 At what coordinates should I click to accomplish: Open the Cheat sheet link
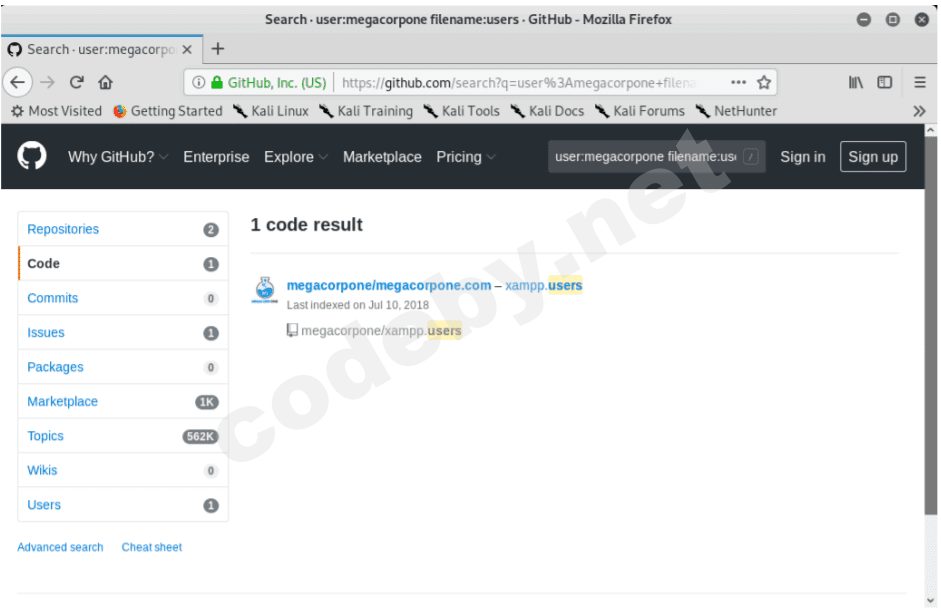152,547
